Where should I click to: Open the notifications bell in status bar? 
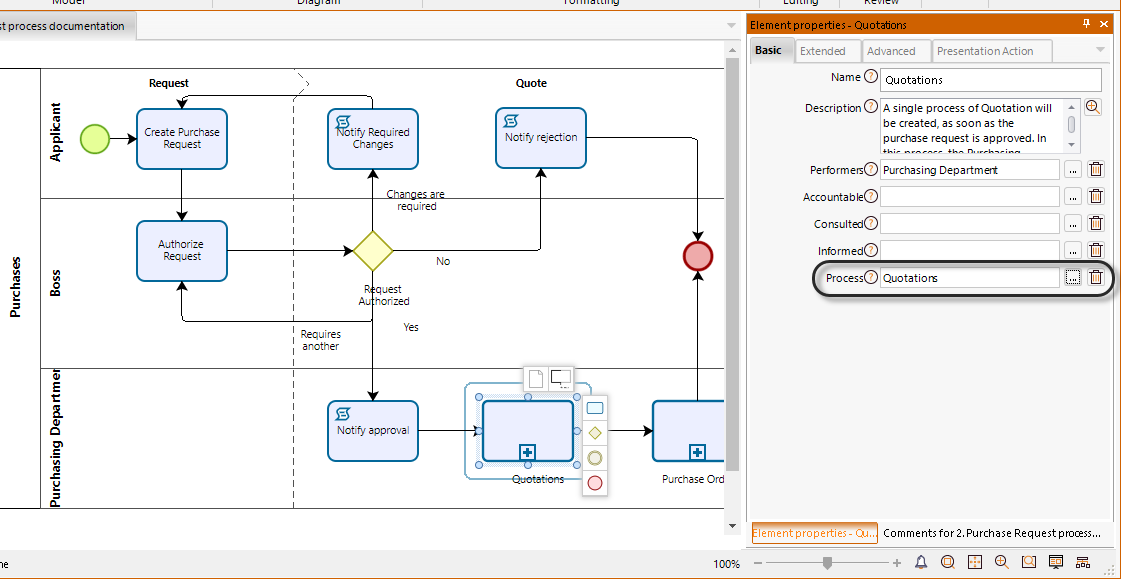pyautogui.click(x=921, y=562)
